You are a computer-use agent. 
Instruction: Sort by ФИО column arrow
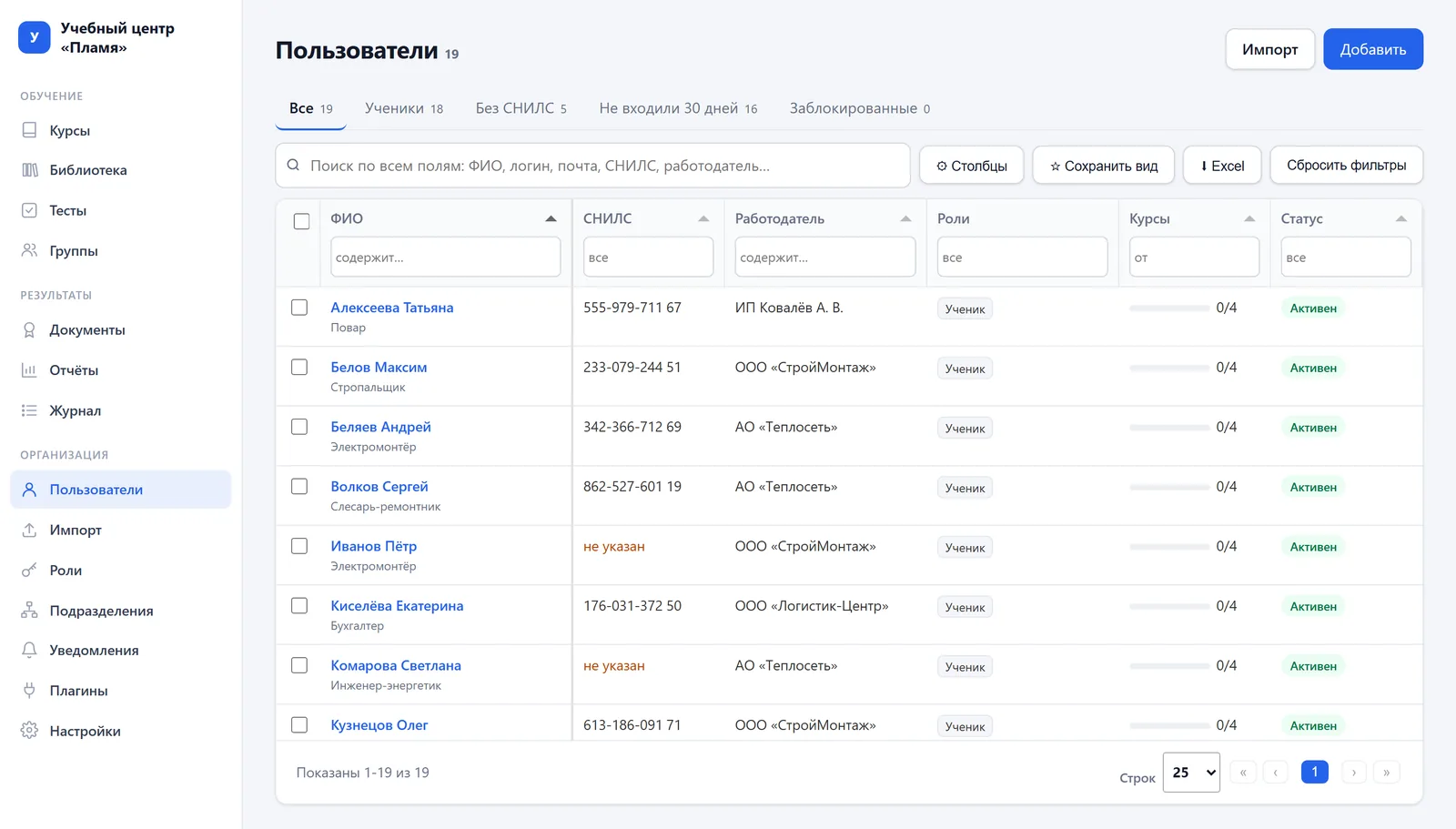(x=551, y=218)
